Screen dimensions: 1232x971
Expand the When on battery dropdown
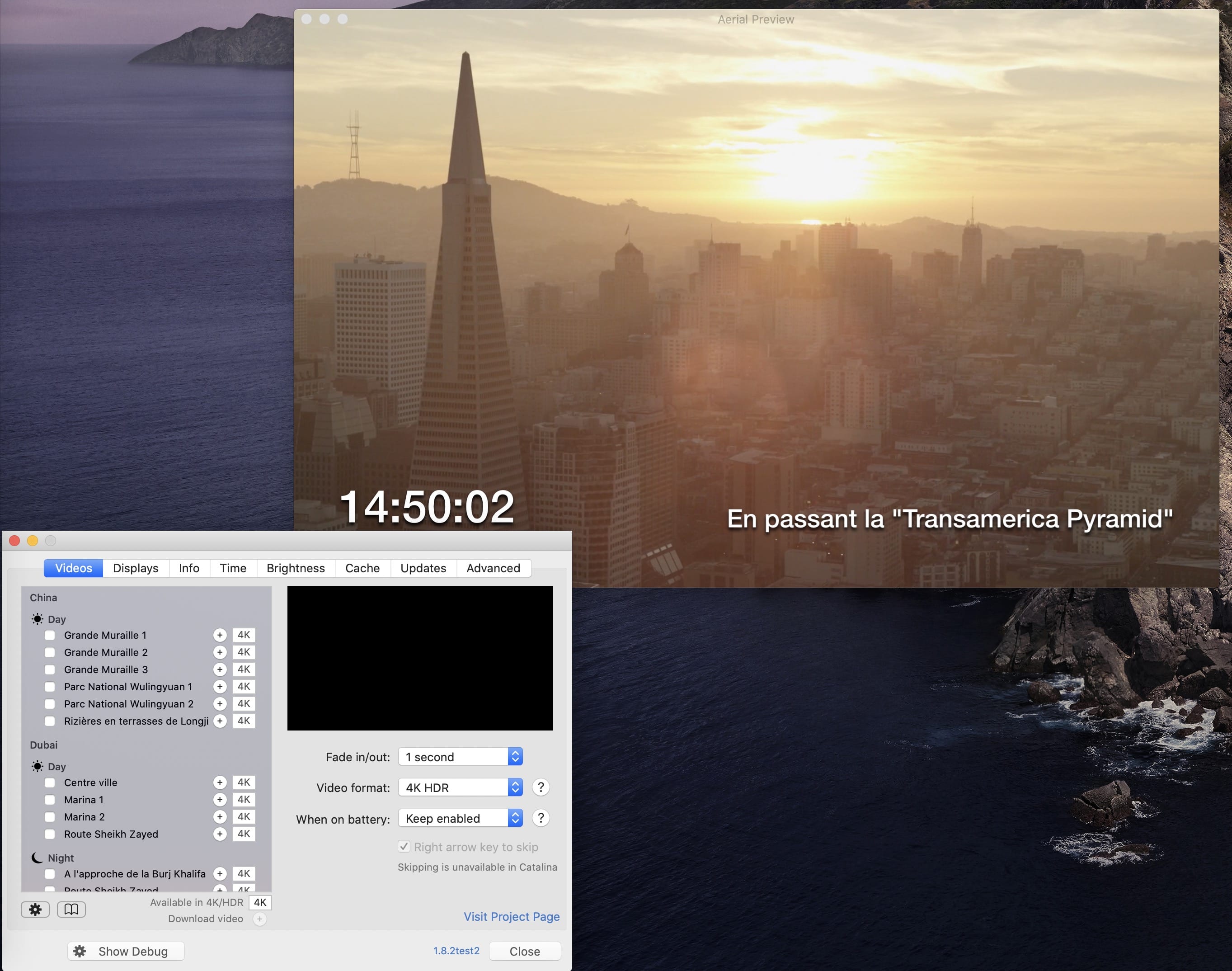pyautogui.click(x=460, y=818)
